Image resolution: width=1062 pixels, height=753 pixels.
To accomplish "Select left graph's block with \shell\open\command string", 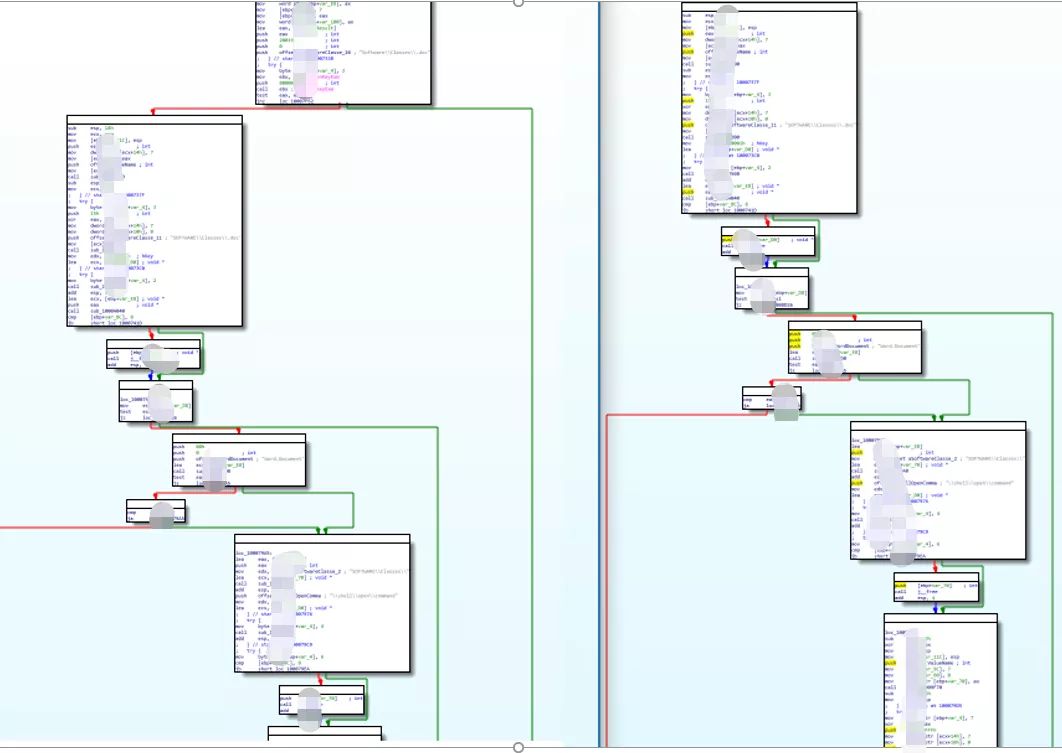I will click(322, 603).
